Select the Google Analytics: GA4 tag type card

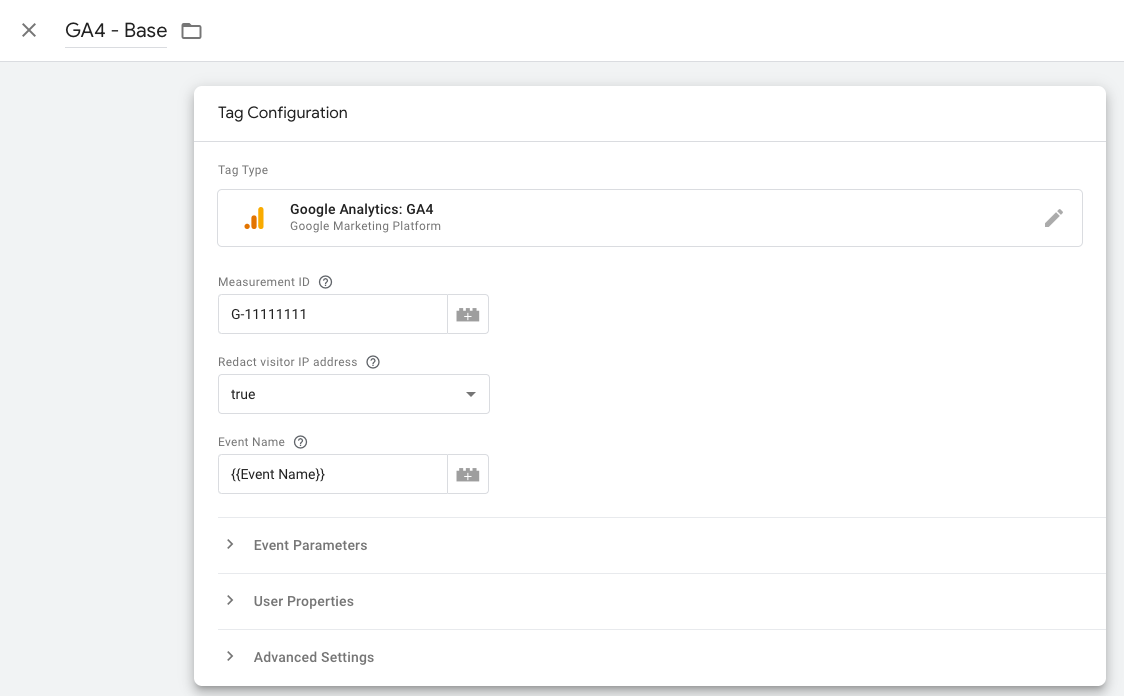pyautogui.click(x=649, y=218)
